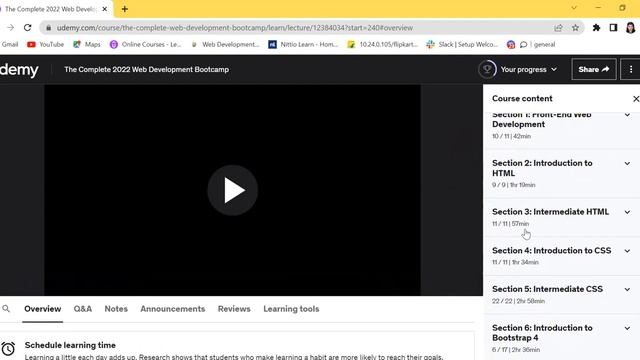The height and width of the screenshot is (360, 640).
Task: Switch to the Q&A tab
Action: [x=83, y=309]
